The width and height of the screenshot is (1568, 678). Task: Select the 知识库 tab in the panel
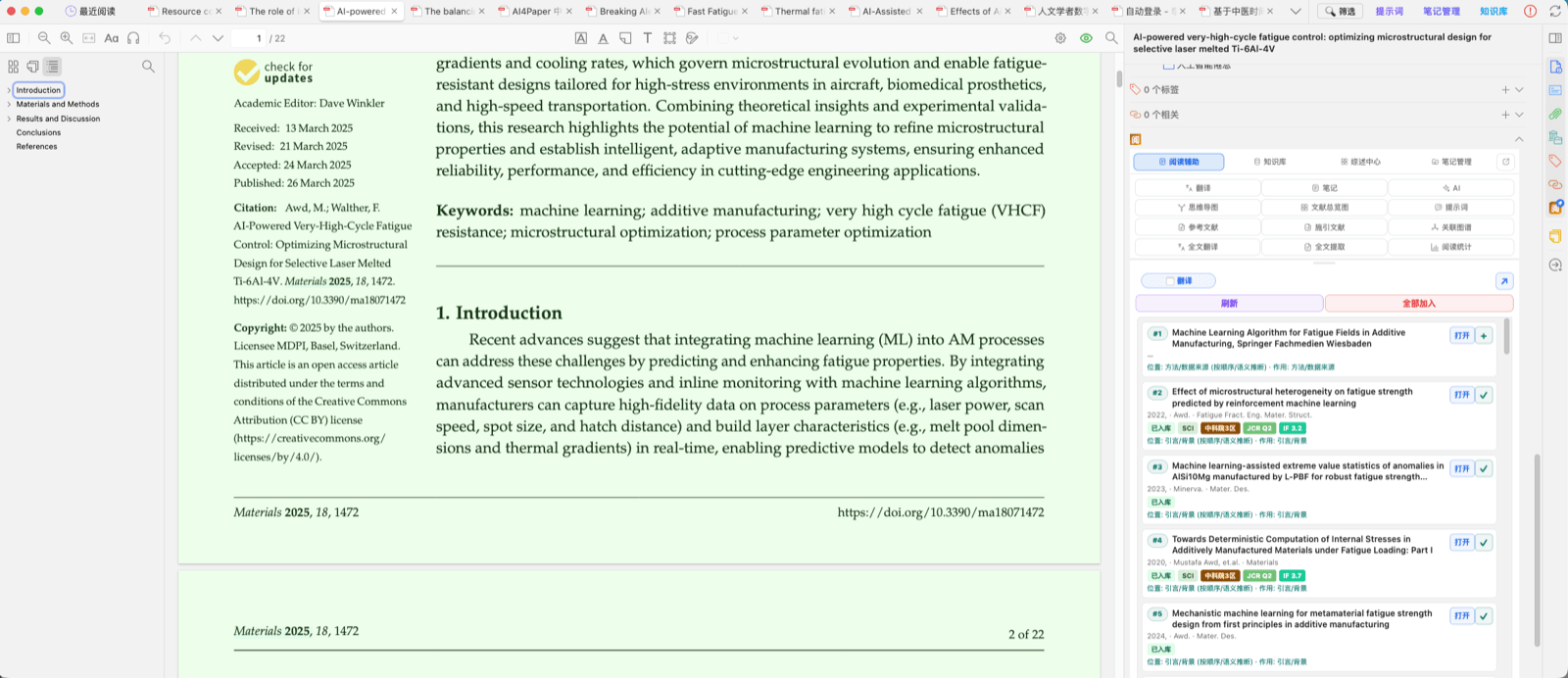pos(1269,162)
